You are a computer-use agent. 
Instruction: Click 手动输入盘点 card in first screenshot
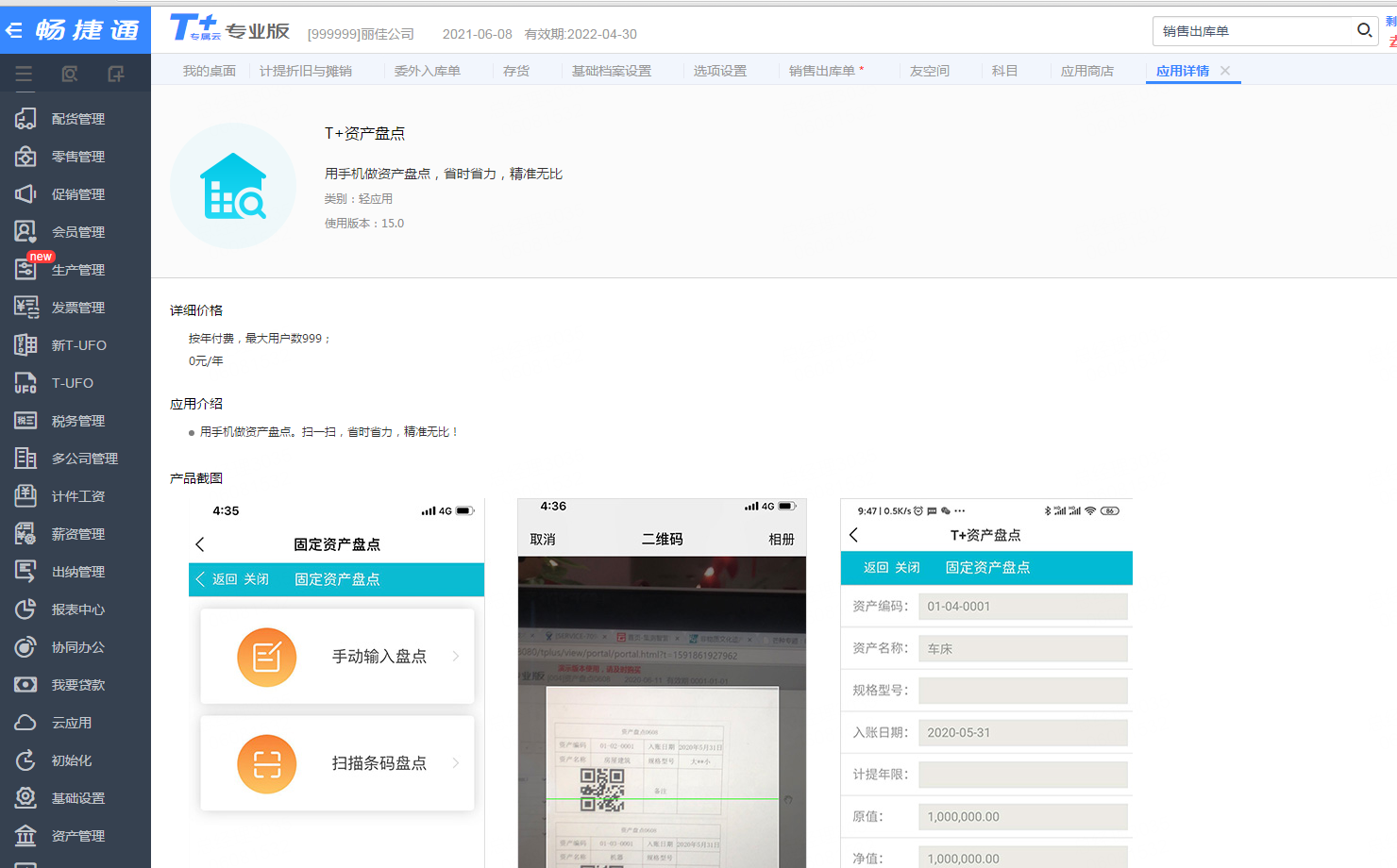(337, 657)
